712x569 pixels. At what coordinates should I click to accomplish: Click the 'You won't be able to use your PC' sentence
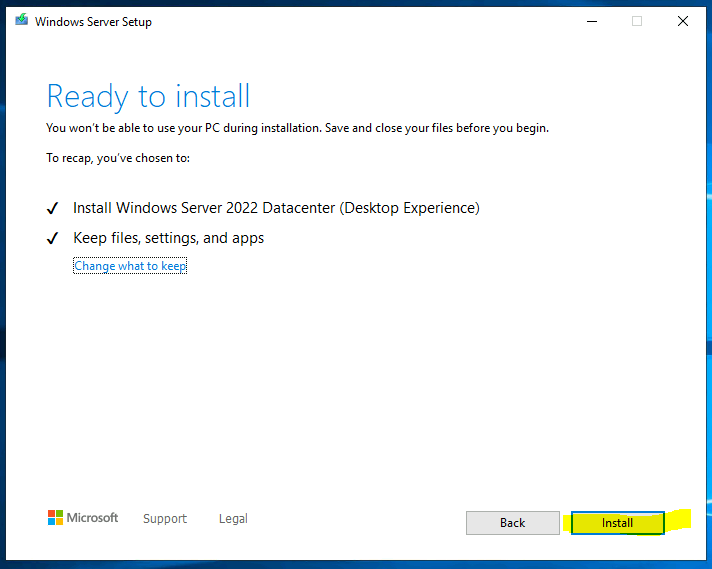tap(297, 128)
